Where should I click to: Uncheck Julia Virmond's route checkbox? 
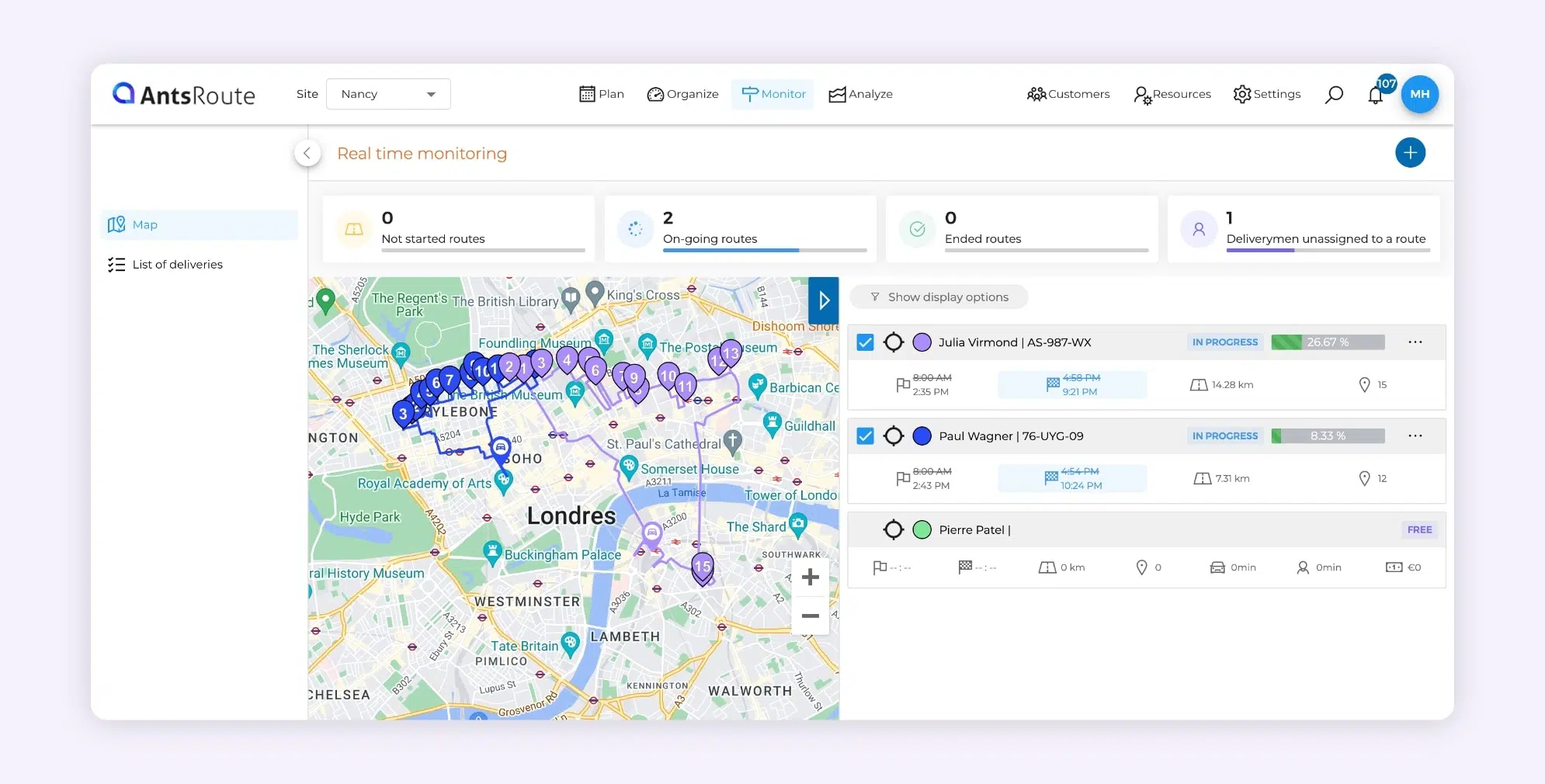coord(865,342)
